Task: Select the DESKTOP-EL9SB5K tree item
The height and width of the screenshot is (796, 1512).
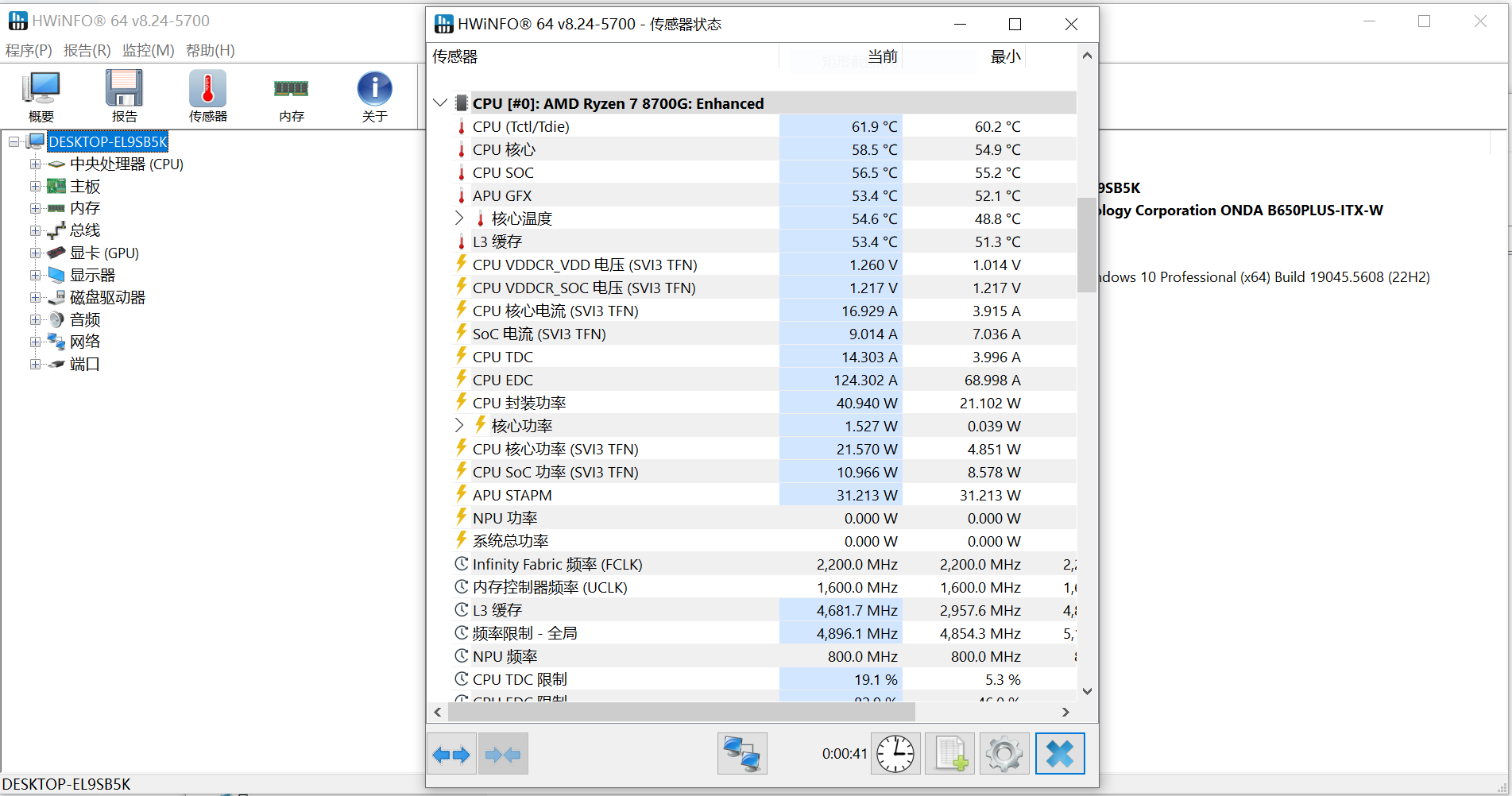Action: [x=108, y=141]
